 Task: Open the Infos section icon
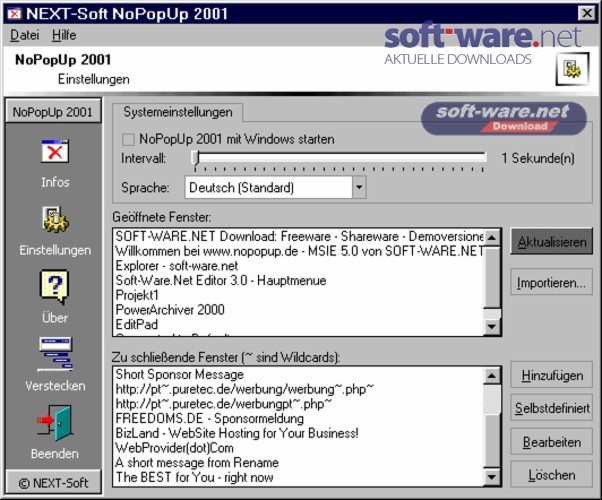tap(55, 151)
